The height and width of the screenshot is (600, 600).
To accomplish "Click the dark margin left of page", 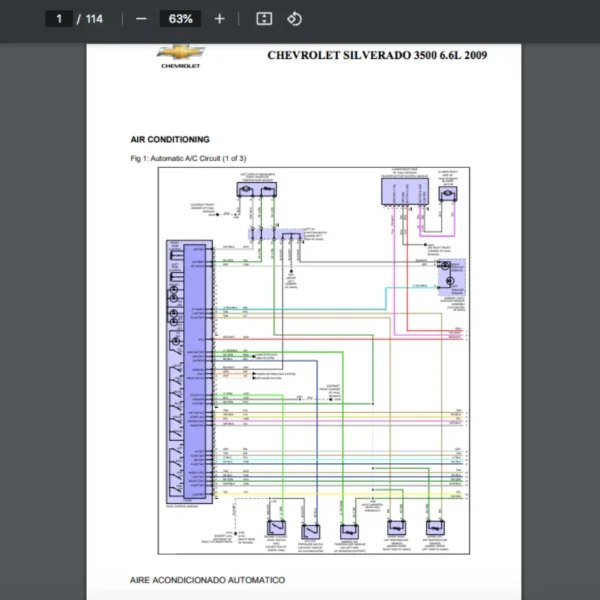I will click(x=42, y=300).
